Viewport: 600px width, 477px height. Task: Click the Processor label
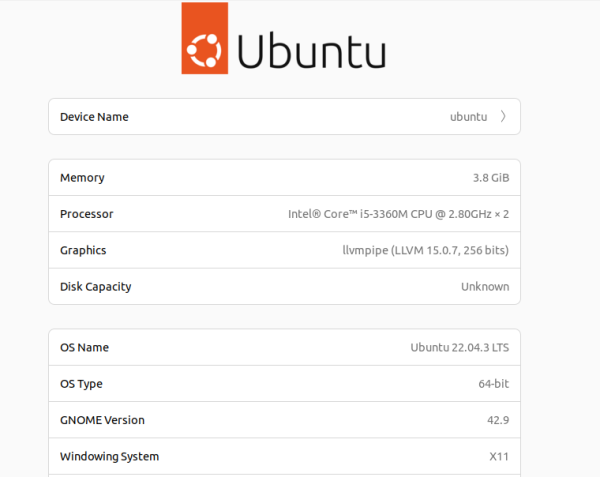click(x=87, y=214)
